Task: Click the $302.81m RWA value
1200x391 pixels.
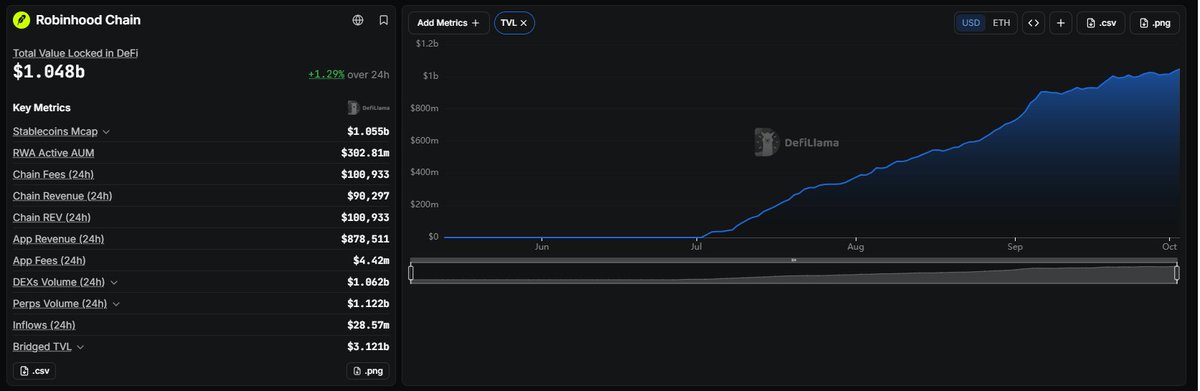Action: point(366,153)
